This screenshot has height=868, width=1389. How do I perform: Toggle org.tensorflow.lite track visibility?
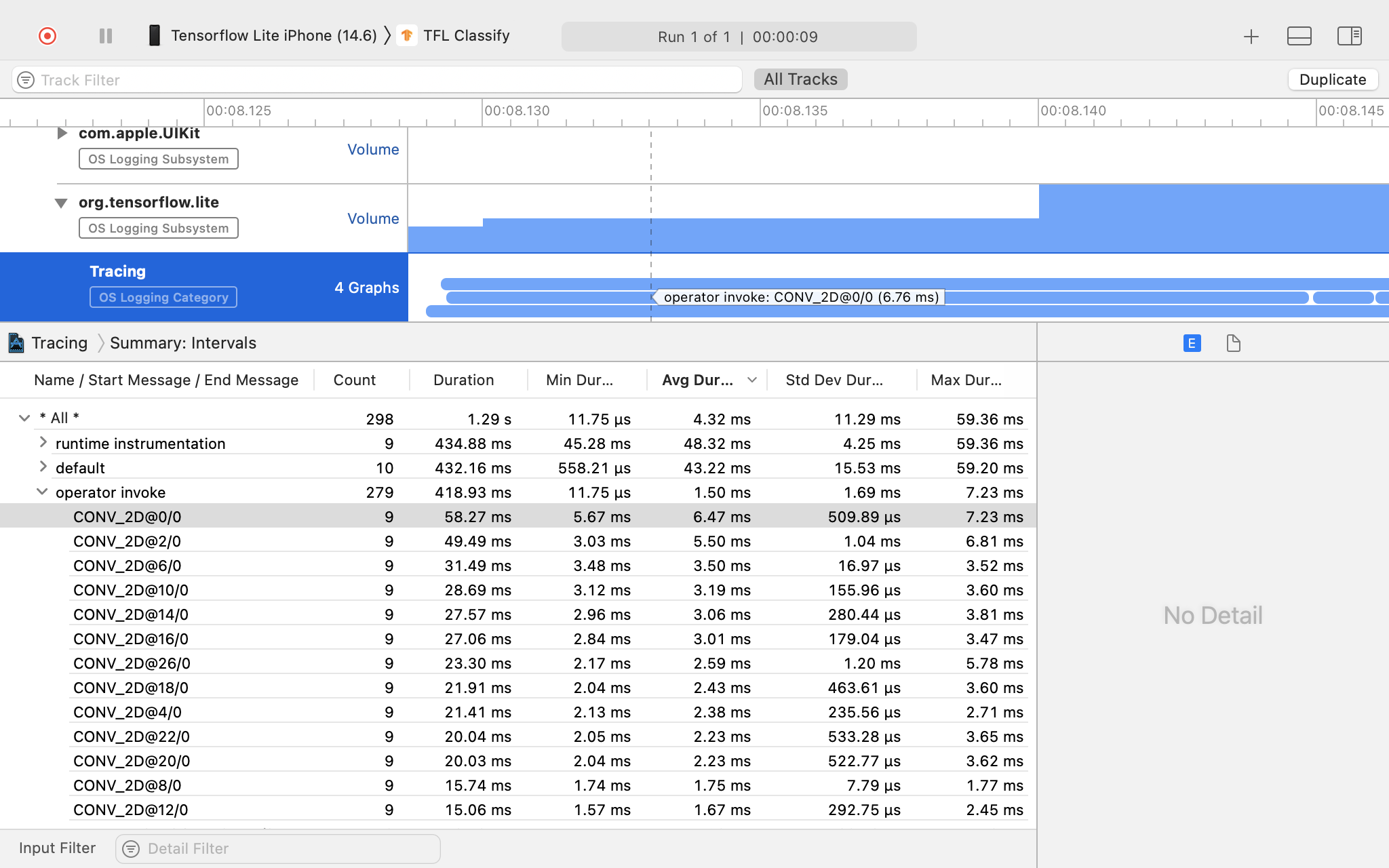pyautogui.click(x=60, y=201)
